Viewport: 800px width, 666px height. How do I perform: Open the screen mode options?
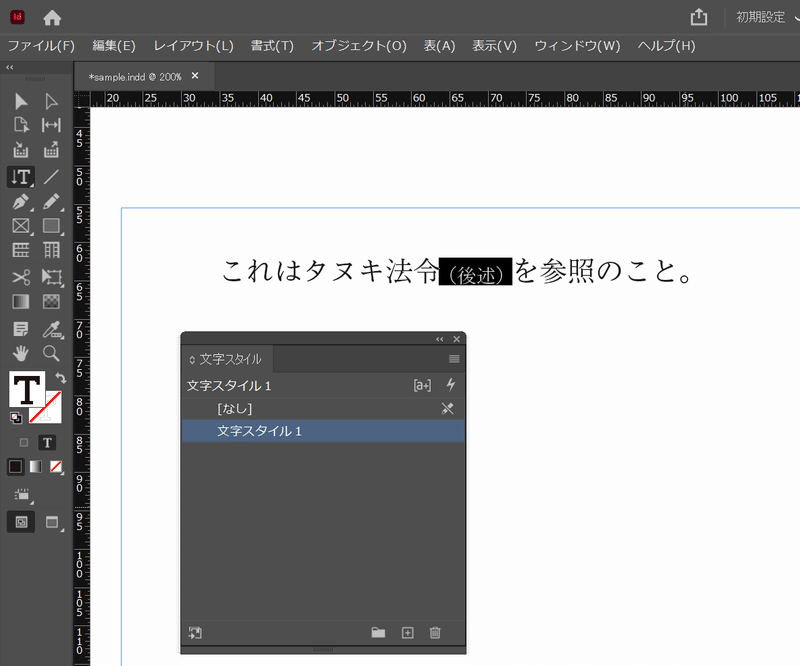pos(52,522)
